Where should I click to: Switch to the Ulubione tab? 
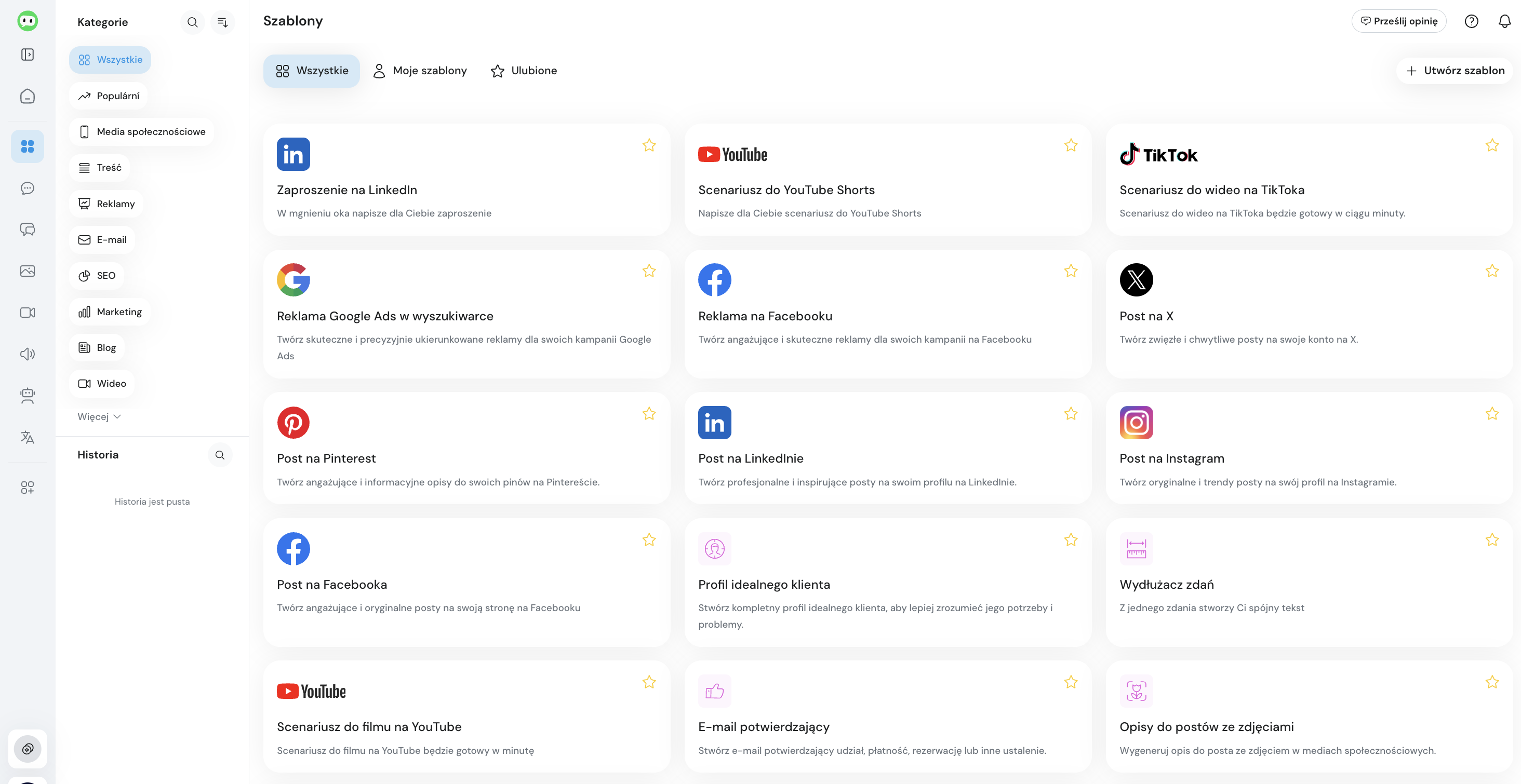pos(524,71)
